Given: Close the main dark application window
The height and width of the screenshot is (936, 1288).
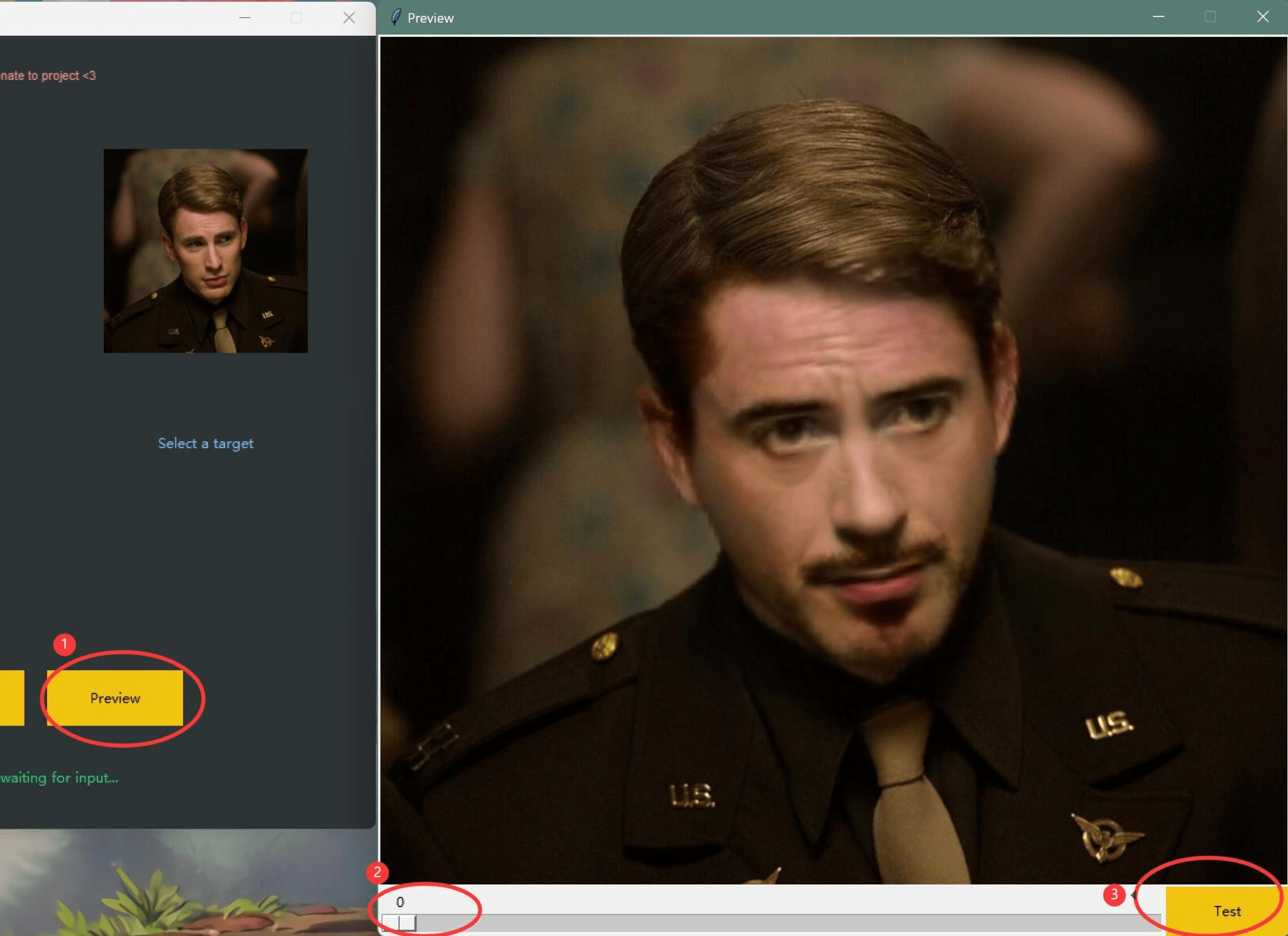Looking at the screenshot, I should click(x=349, y=18).
